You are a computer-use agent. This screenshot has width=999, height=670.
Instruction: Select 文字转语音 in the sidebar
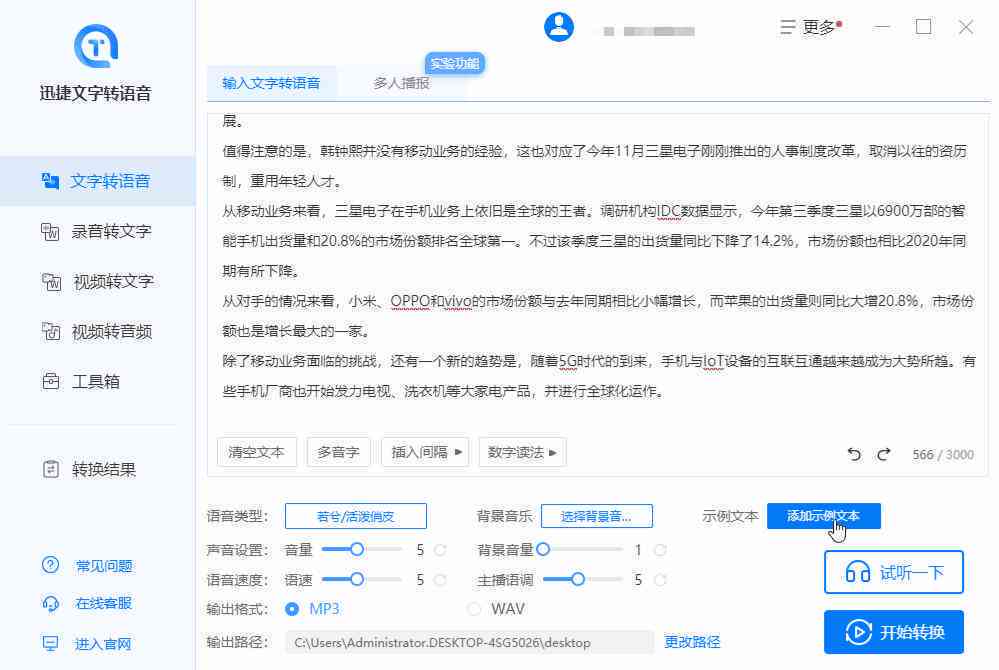(x=97, y=181)
